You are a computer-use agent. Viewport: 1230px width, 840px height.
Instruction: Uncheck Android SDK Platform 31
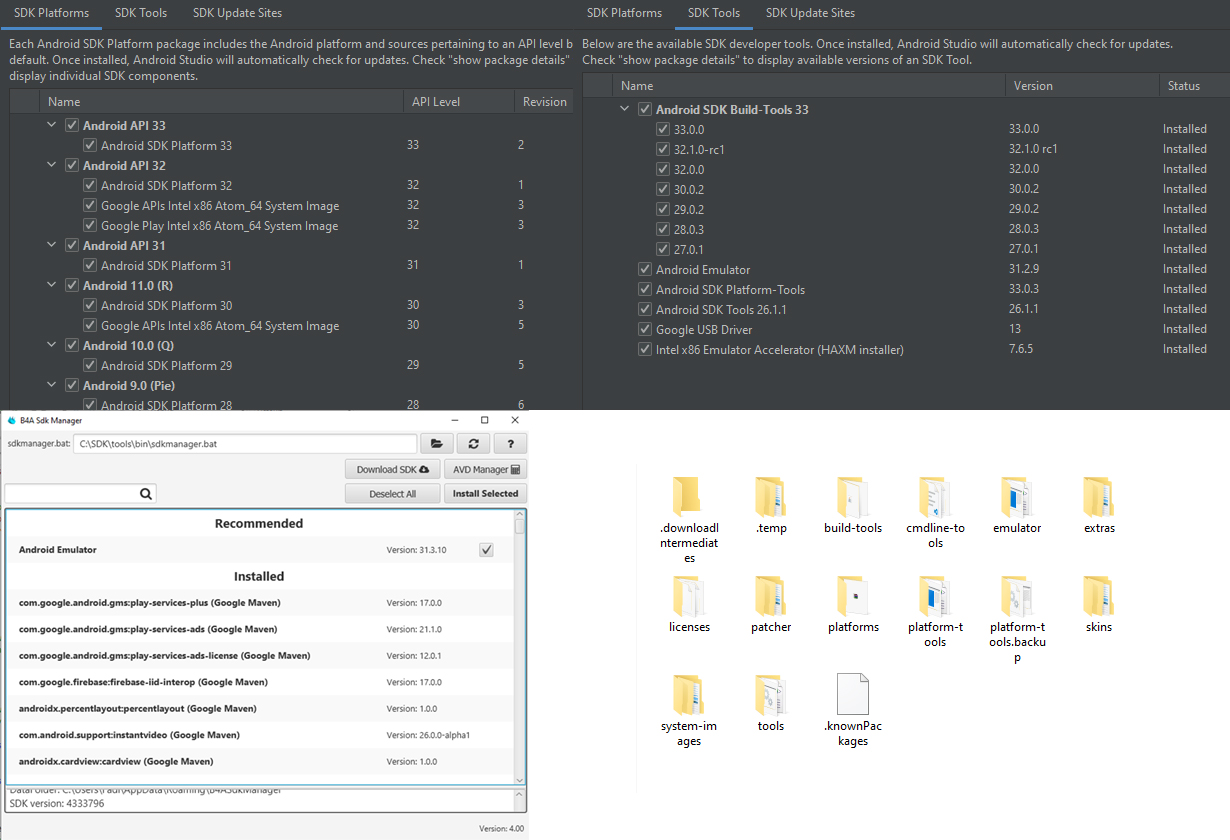tap(90, 265)
